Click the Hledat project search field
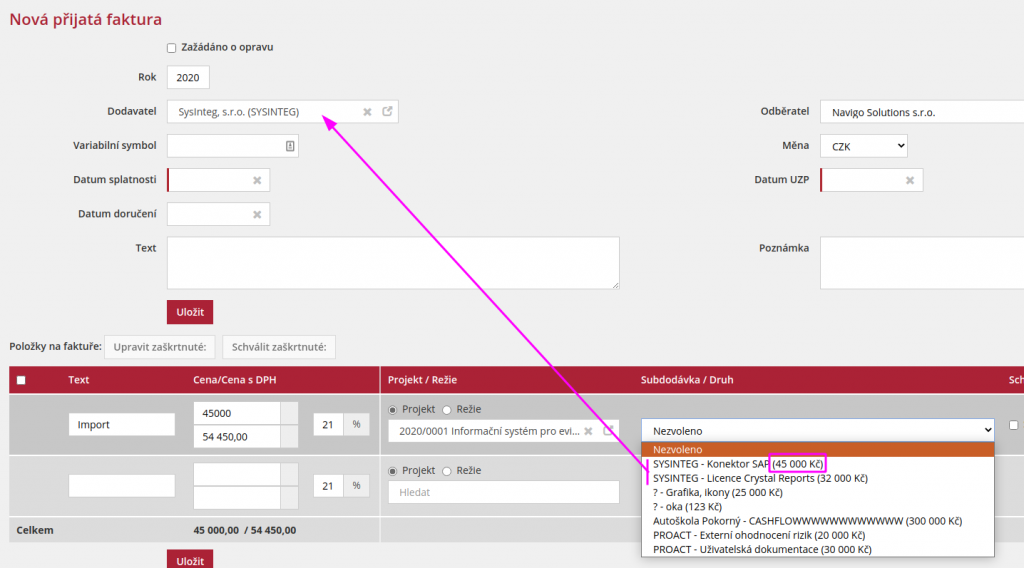The image size is (1024, 568). (503, 492)
